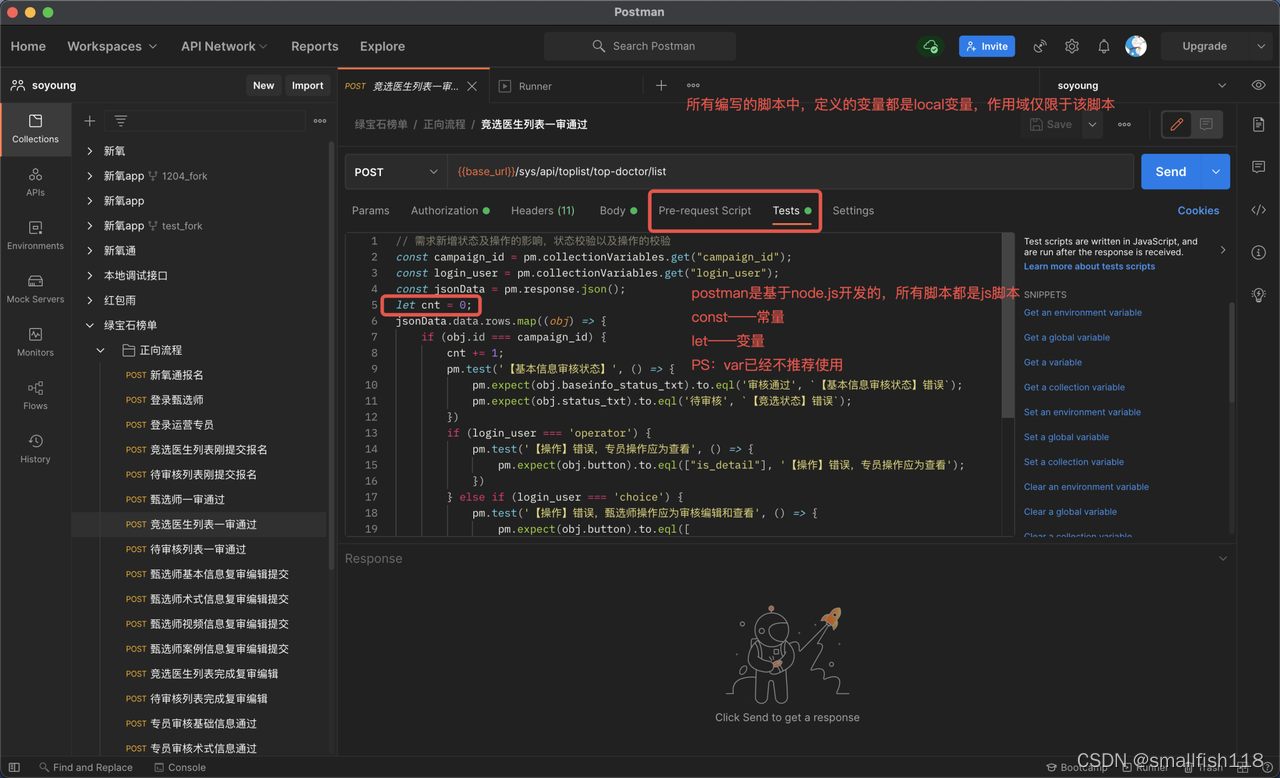1280x778 pixels.
Task: Open Learn more about tests scripts link
Action: pyautogui.click(x=1089, y=267)
